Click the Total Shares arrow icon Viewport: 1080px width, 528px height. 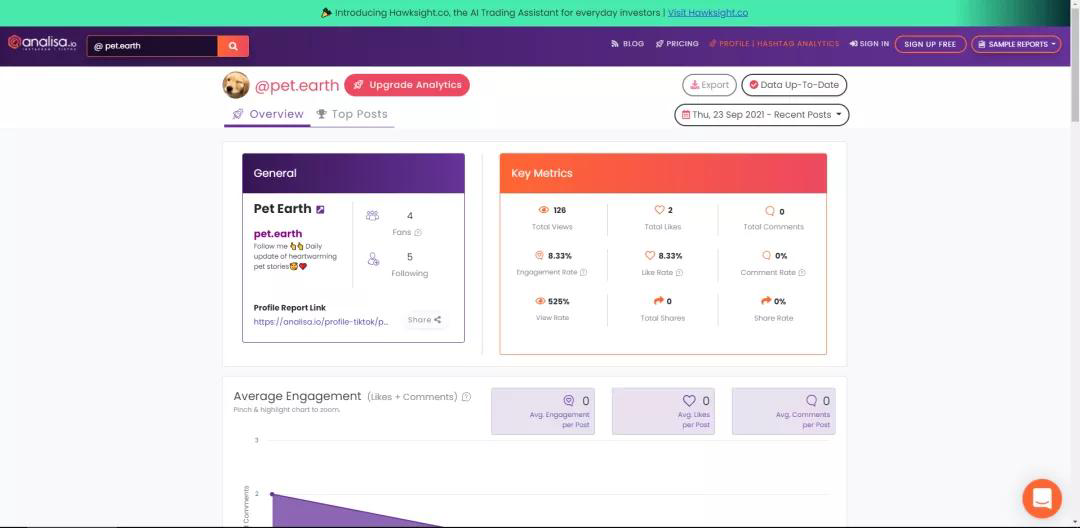658,301
